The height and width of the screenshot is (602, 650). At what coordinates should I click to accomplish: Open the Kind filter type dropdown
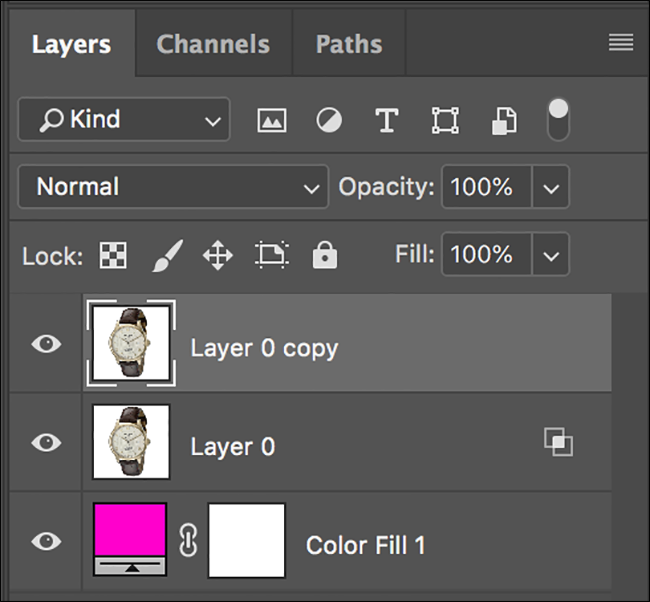pyautogui.click(x=124, y=120)
